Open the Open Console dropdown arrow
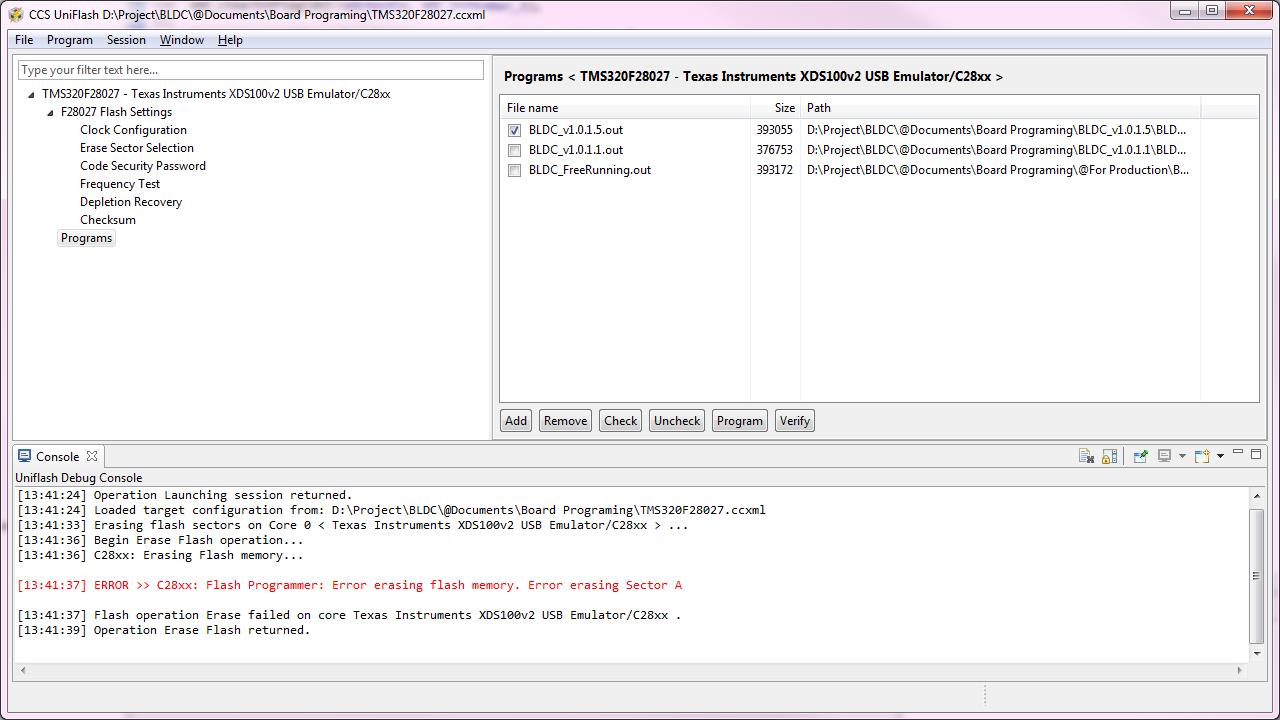1280x720 pixels. coord(1220,456)
